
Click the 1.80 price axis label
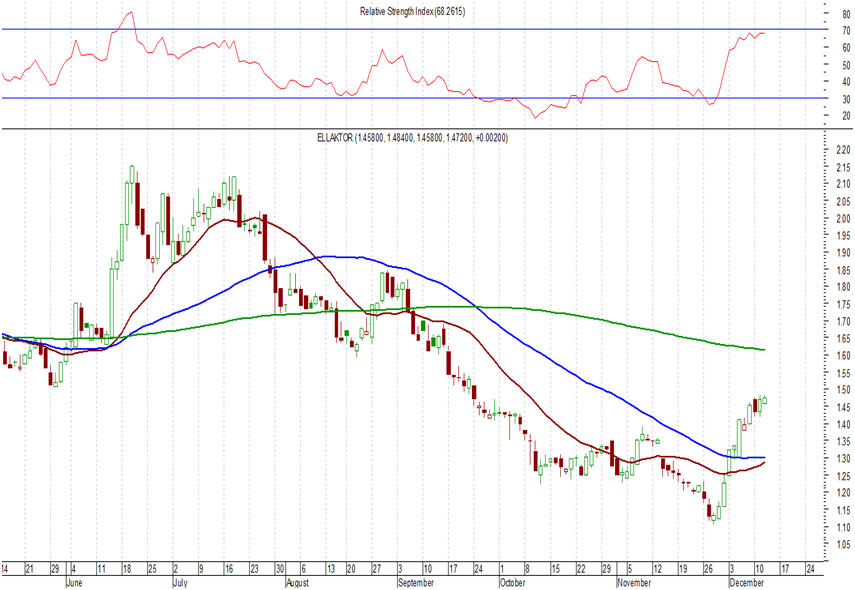[x=843, y=287]
